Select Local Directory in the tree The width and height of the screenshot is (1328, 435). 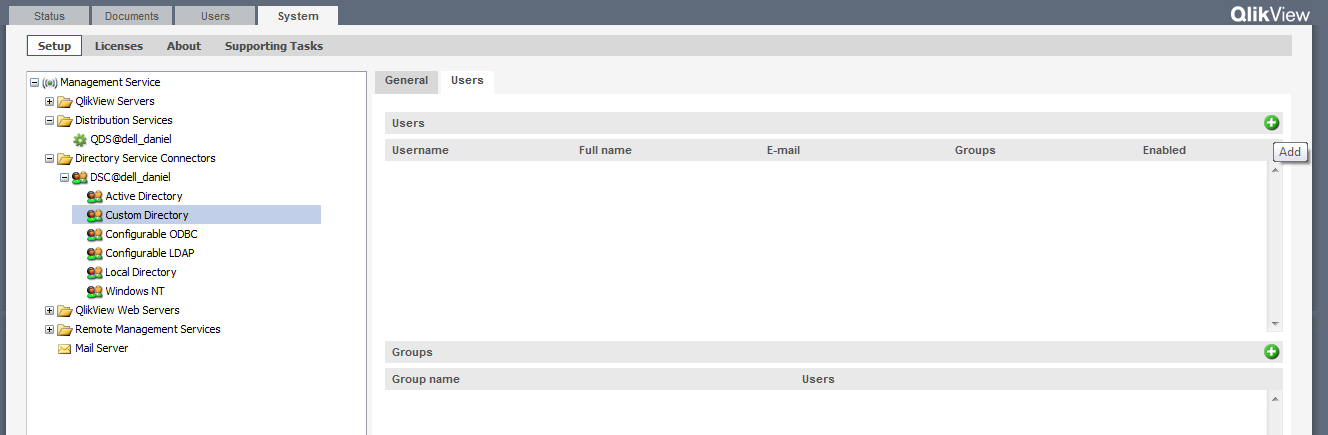(141, 272)
